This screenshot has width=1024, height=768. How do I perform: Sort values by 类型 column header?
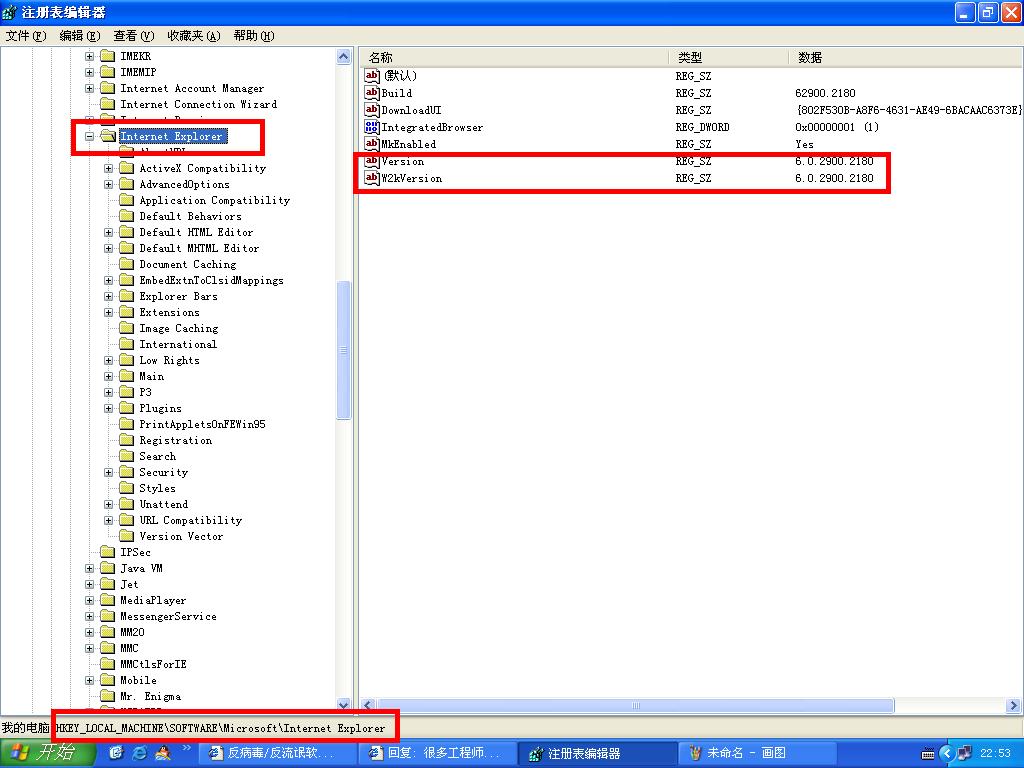tap(729, 57)
